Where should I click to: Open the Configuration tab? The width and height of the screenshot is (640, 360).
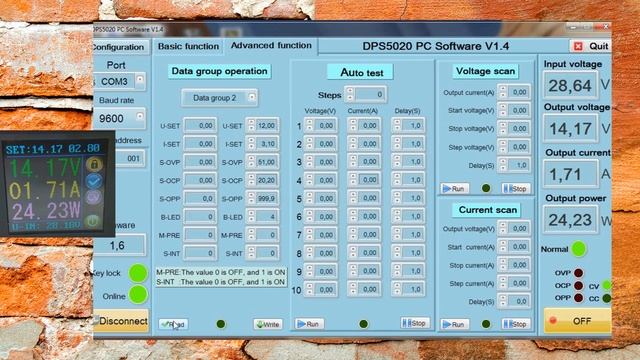point(119,47)
